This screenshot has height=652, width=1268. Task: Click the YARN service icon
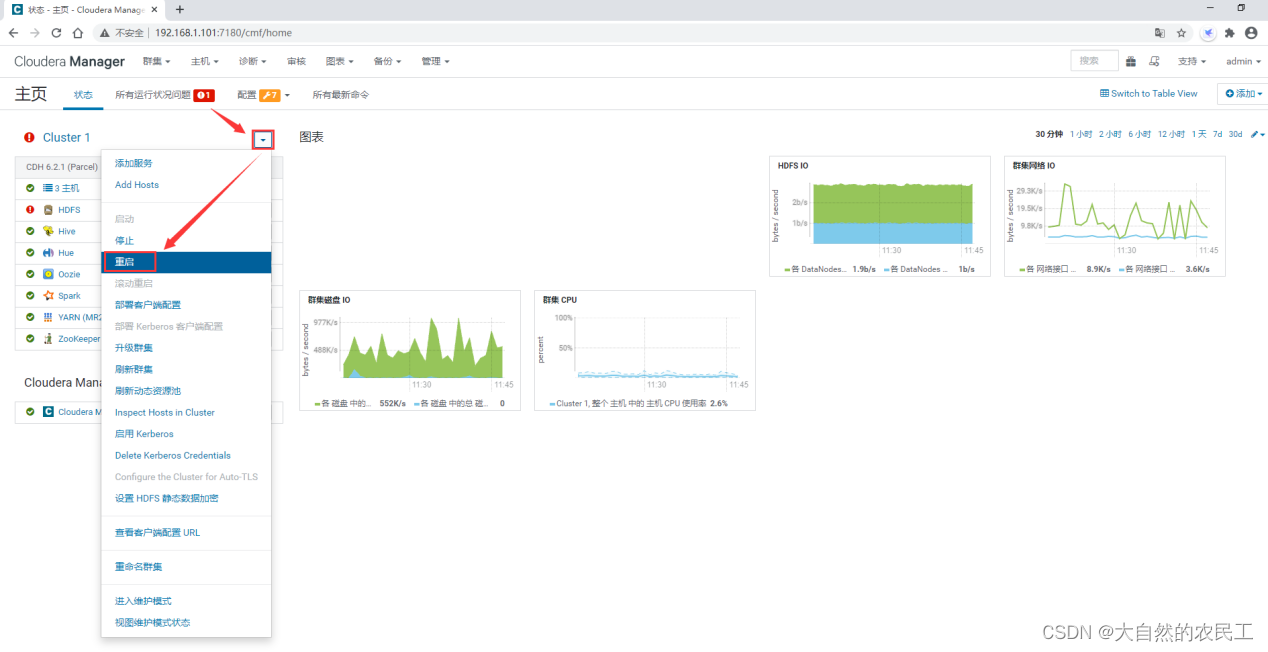pyautogui.click(x=48, y=317)
